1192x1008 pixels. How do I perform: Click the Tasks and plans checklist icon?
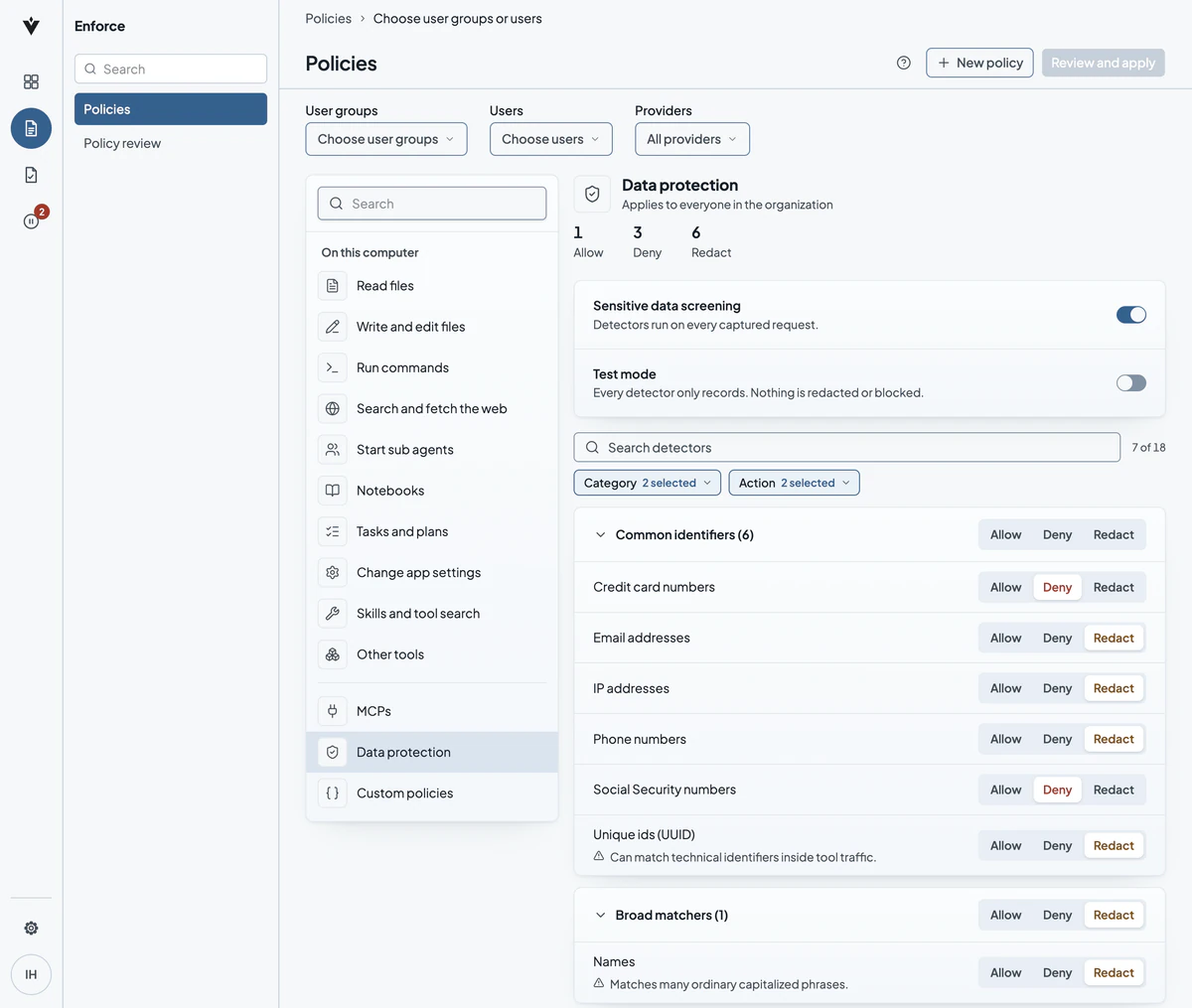[x=333, y=531]
